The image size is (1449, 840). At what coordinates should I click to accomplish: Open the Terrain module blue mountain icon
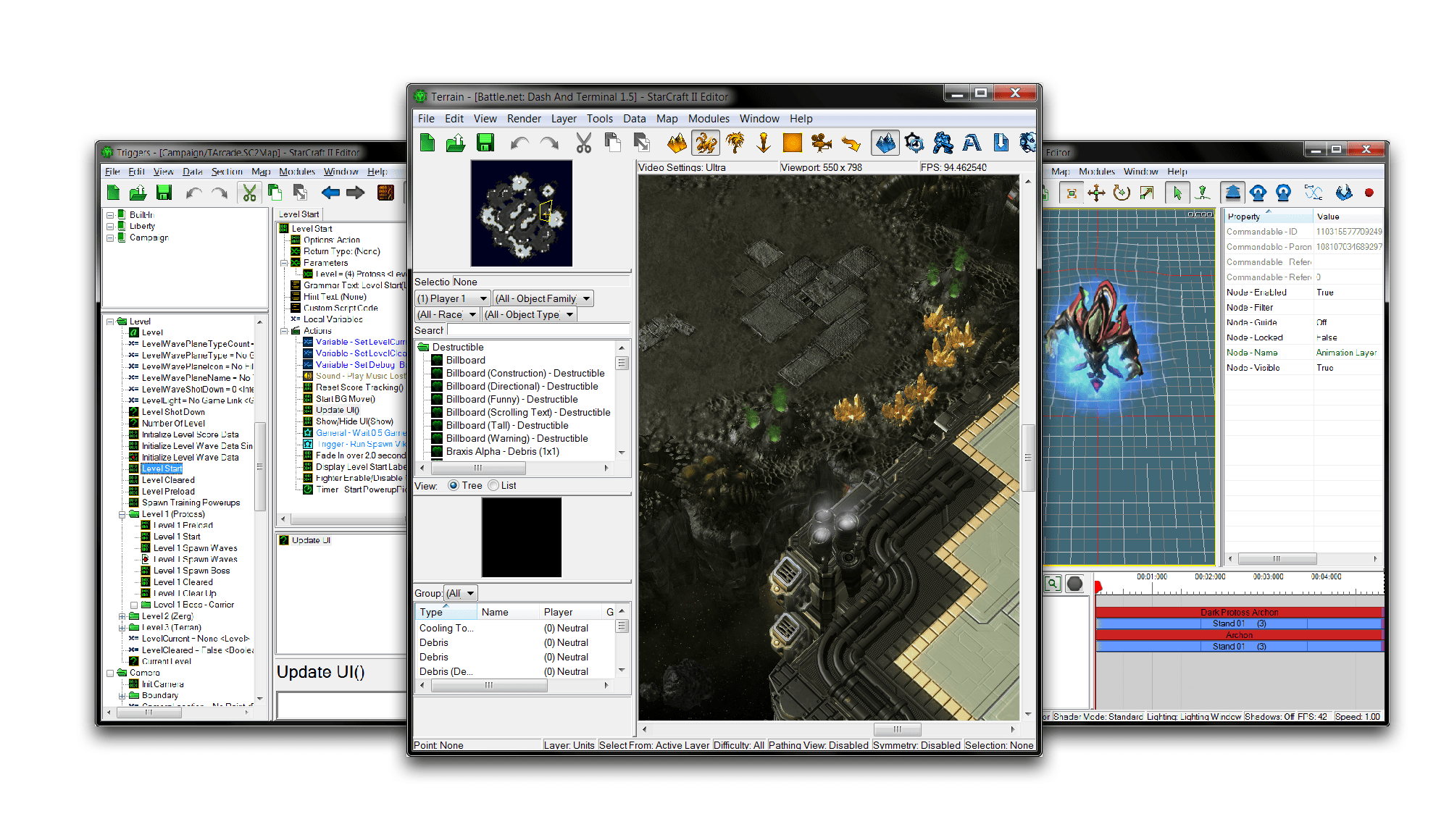885,143
